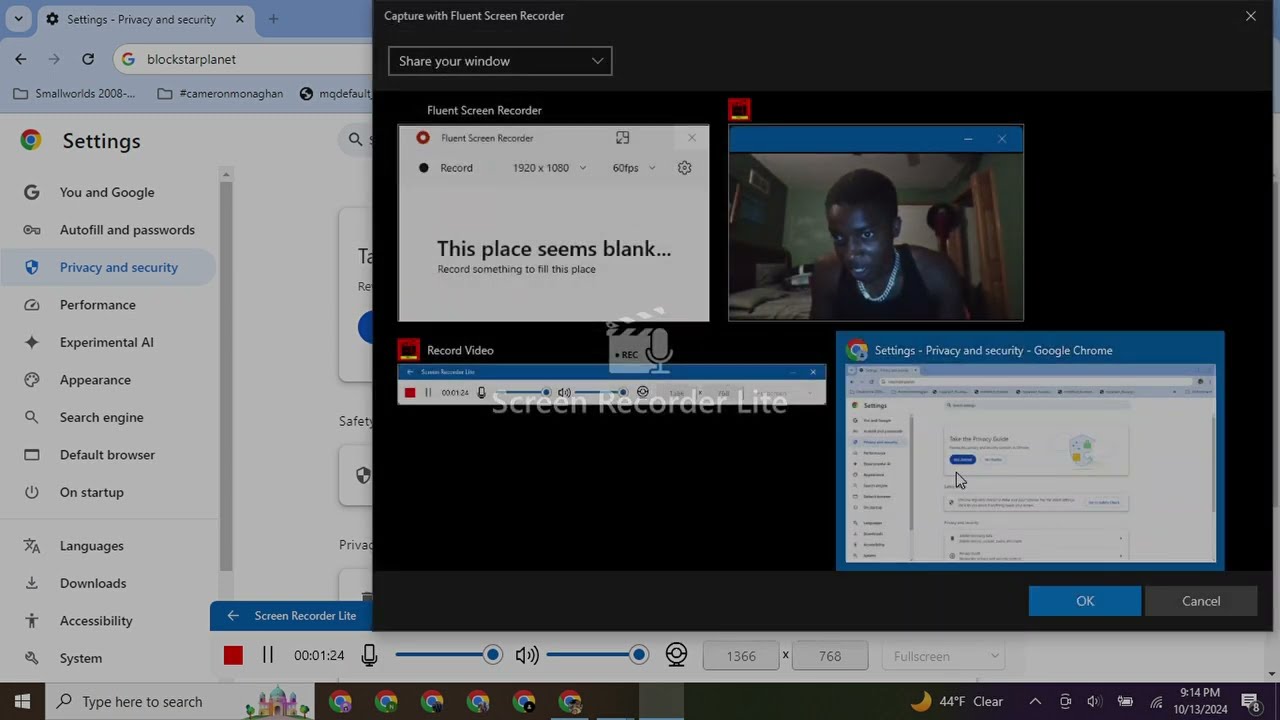Open the Fullscreen mode dropdown
This screenshot has width=1280, height=720.
943,656
